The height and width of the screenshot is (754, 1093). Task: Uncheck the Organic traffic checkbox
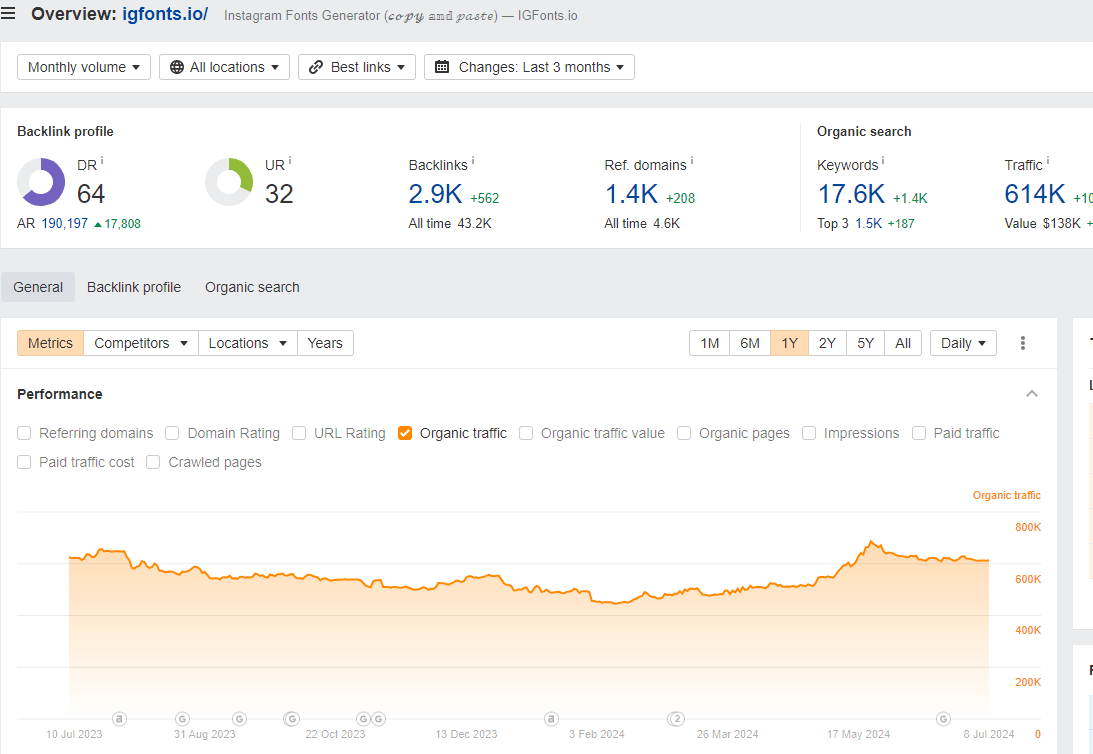[x=405, y=433]
